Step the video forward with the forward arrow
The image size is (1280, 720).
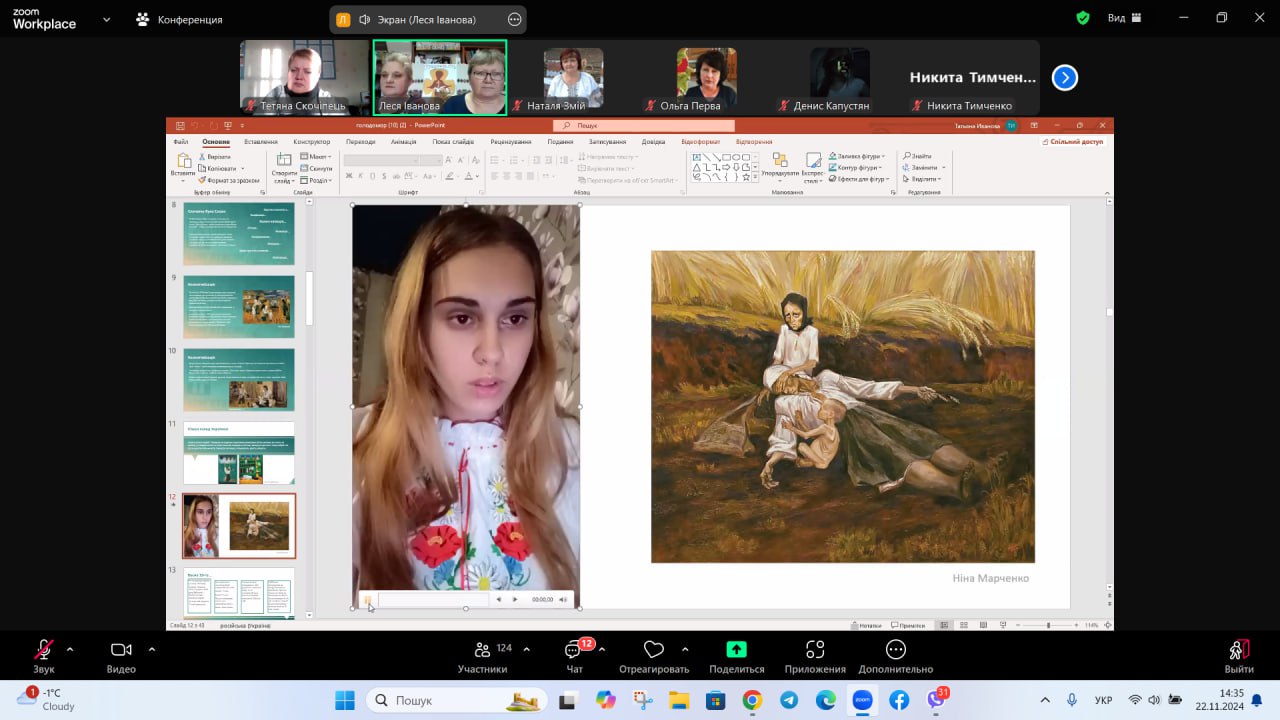tap(515, 600)
